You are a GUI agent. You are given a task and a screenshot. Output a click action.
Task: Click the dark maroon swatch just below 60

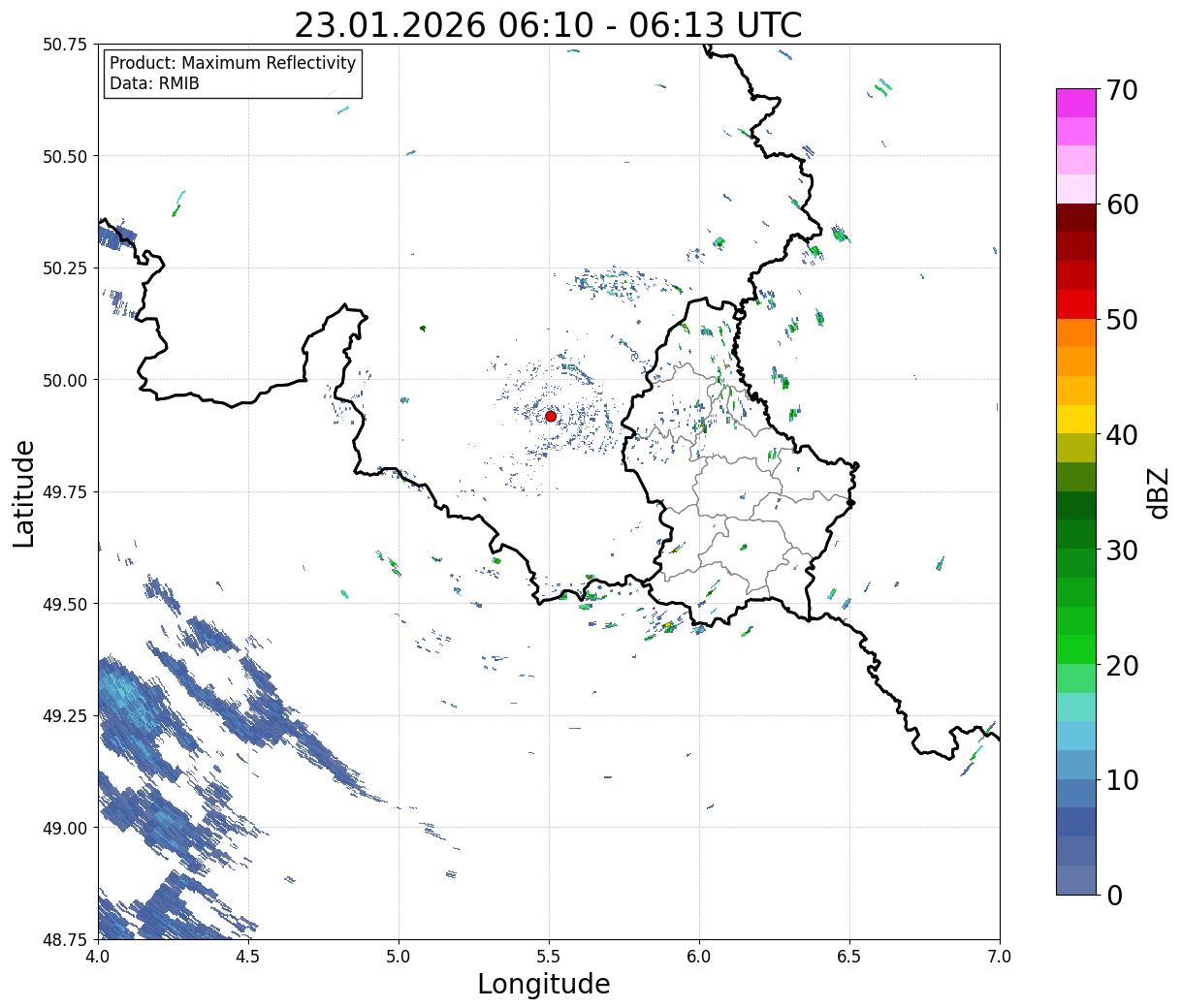click(1076, 218)
